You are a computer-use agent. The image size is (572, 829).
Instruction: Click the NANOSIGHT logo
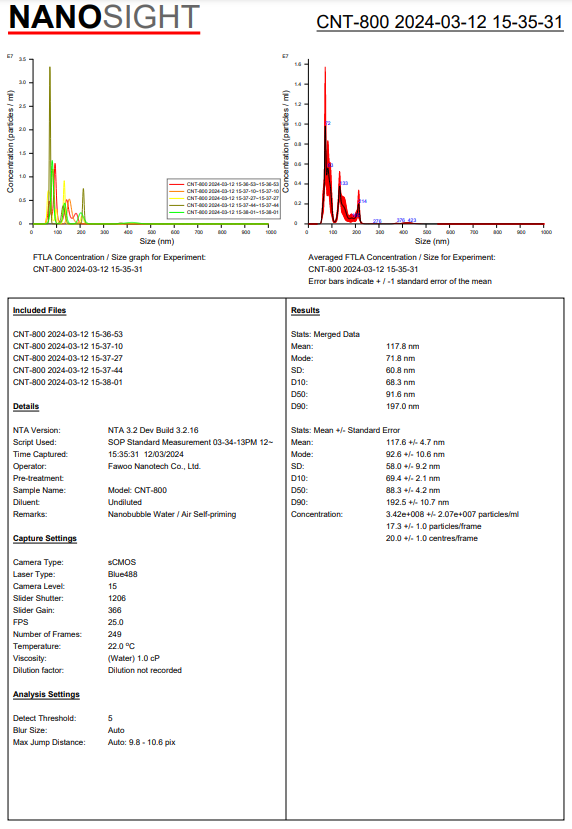coord(104,19)
